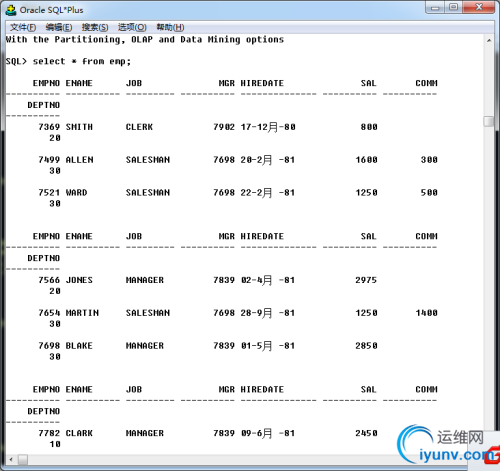Maximize the SQL*Plus window
The height and width of the screenshot is (471, 500).
(x=453, y=7)
